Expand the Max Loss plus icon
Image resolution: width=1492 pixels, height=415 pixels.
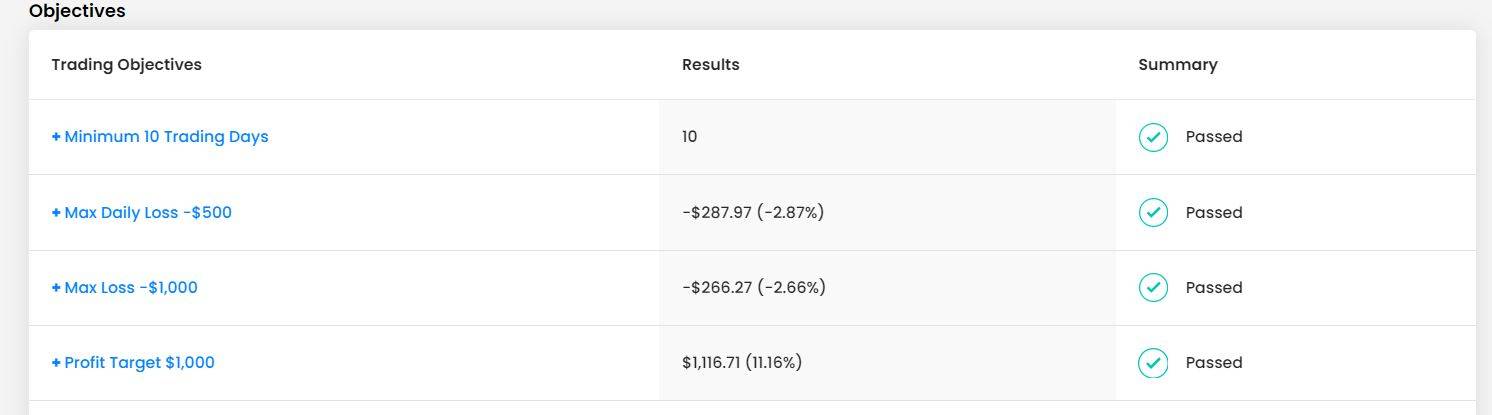56,288
